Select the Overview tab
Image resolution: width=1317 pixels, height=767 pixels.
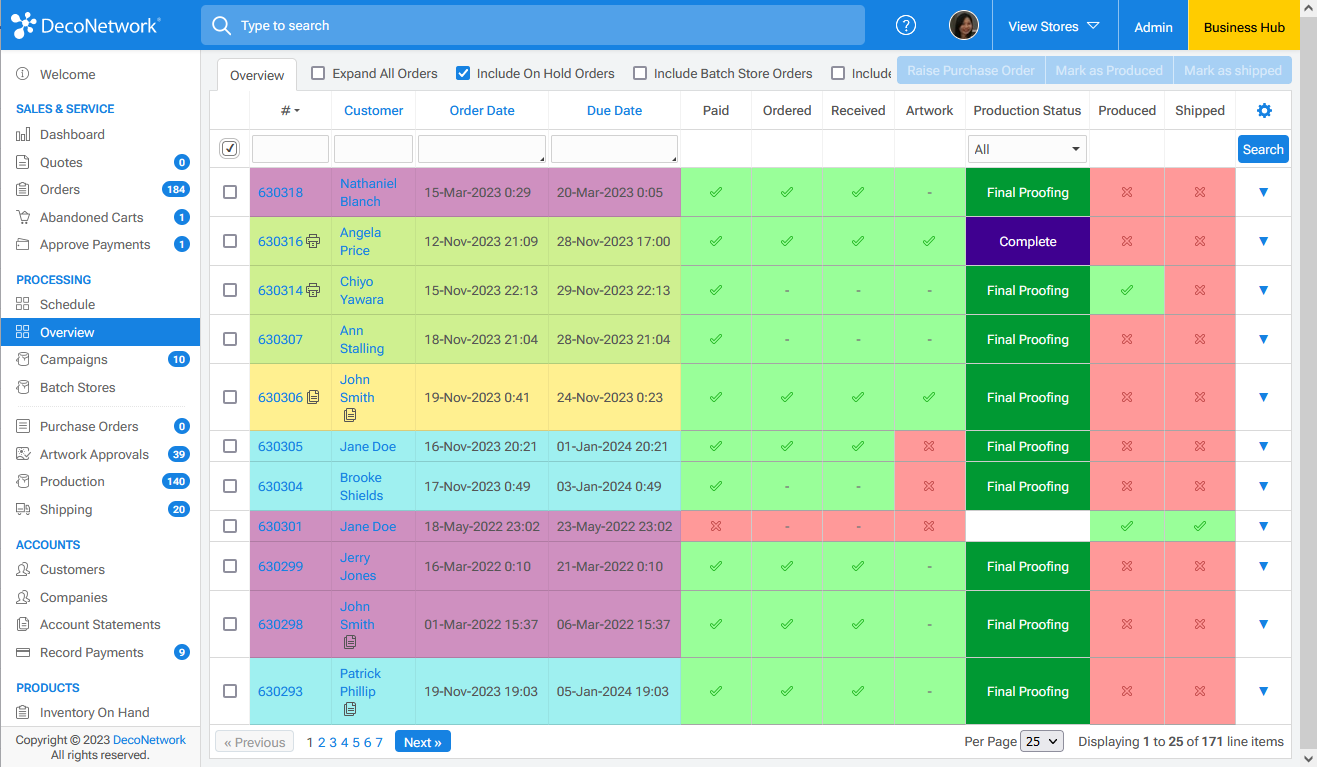(x=256, y=74)
